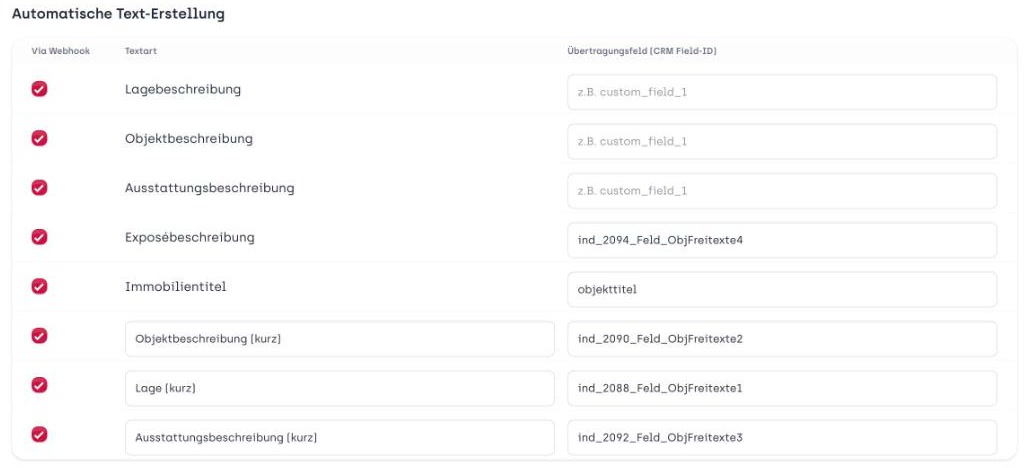Select the Objektbeschreibung row label

(x=189, y=139)
